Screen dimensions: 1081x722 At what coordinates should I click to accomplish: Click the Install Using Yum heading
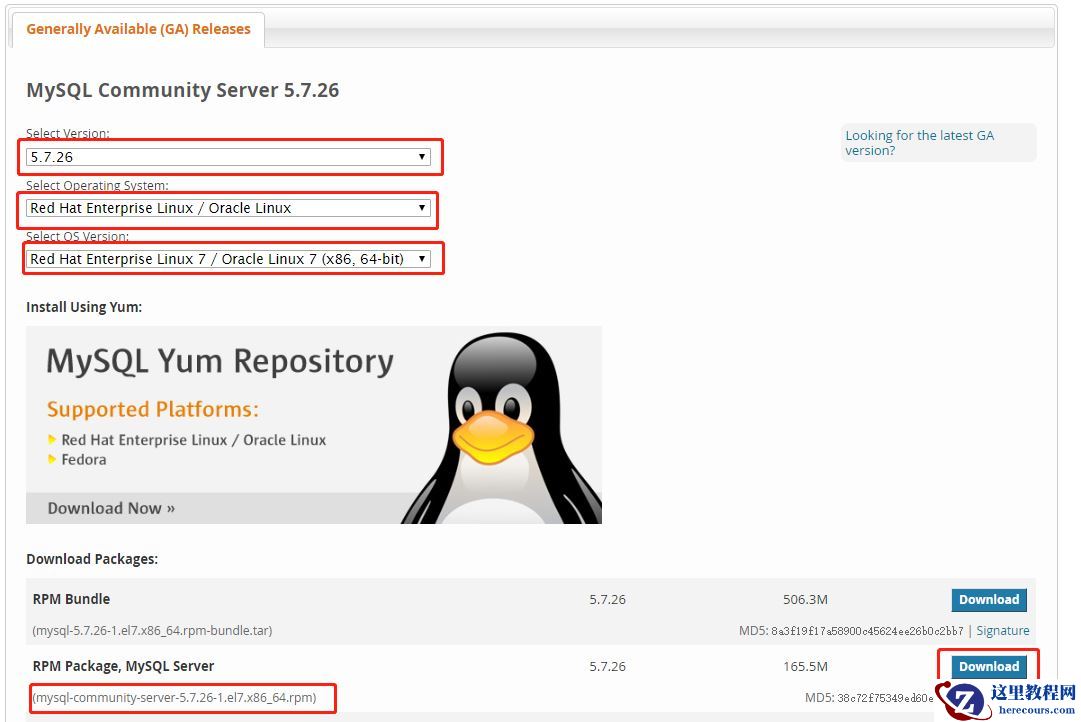click(84, 307)
